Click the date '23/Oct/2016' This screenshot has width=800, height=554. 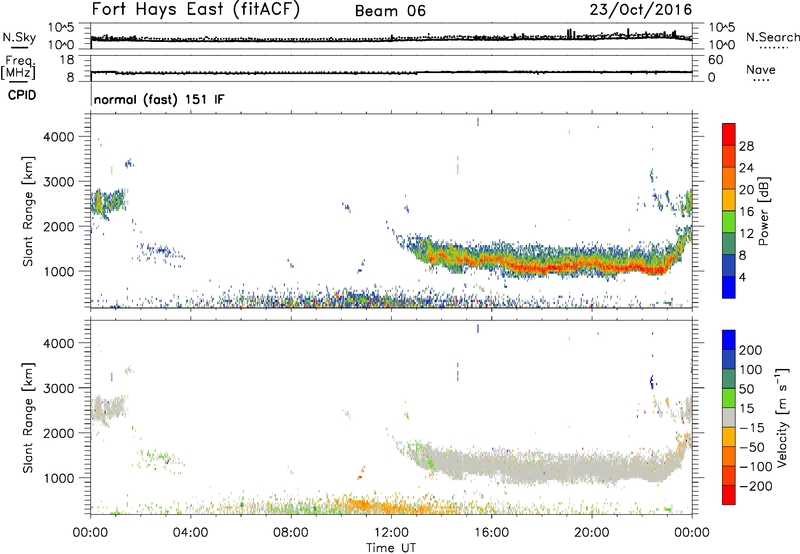point(641,10)
